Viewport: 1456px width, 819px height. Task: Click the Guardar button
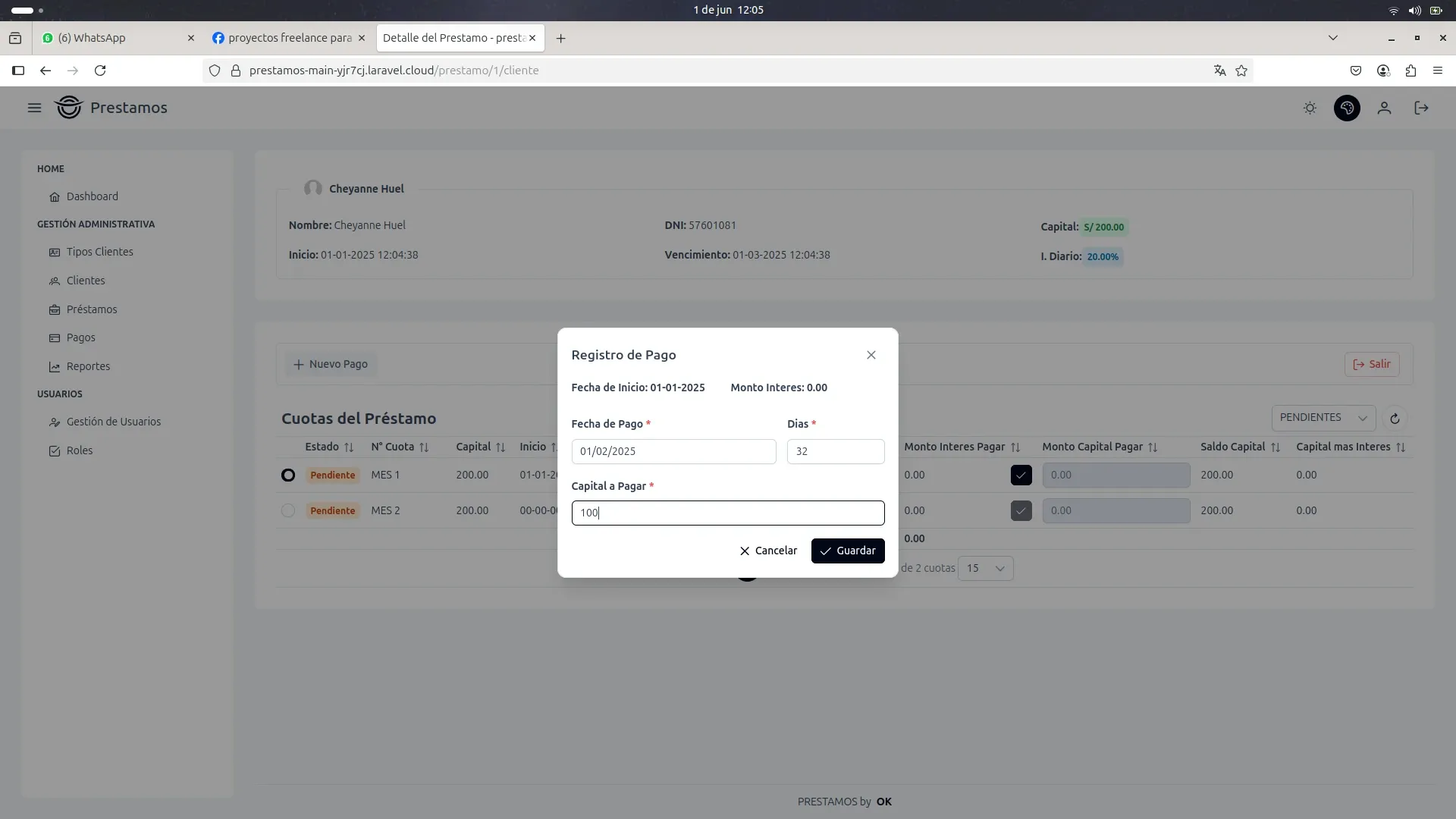point(847,551)
